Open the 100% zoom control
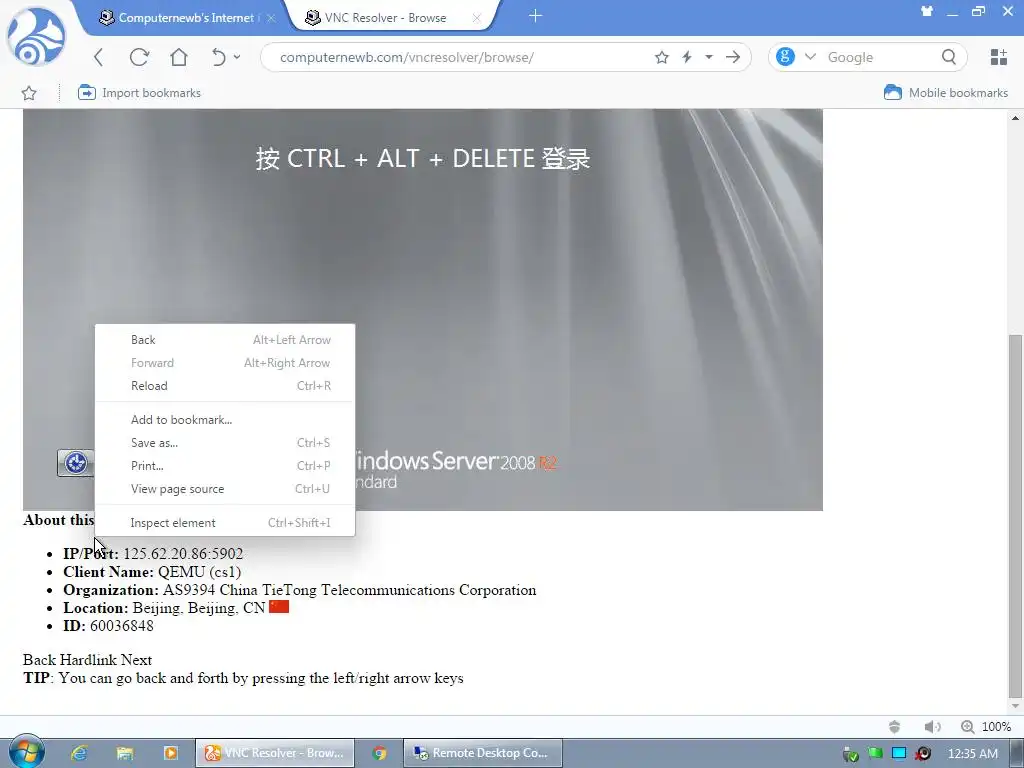The height and width of the screenshot is (768, 1024). coord(986,727)
